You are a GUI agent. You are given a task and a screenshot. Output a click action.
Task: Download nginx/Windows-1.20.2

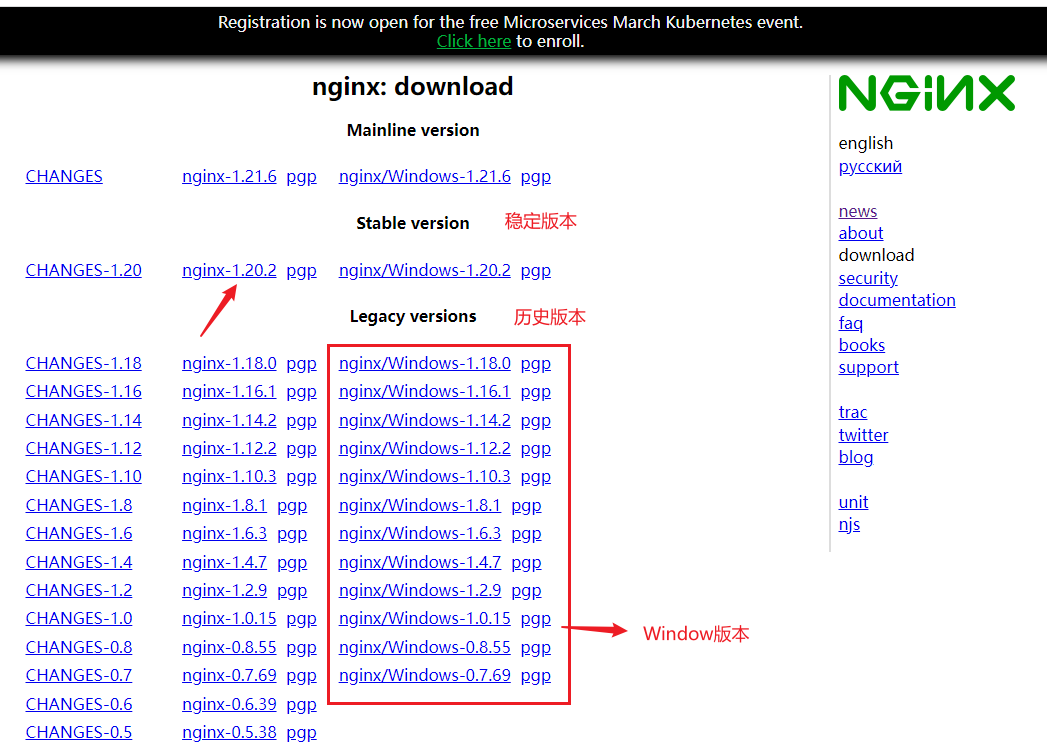pyautogui.click(x=425, y=270)
